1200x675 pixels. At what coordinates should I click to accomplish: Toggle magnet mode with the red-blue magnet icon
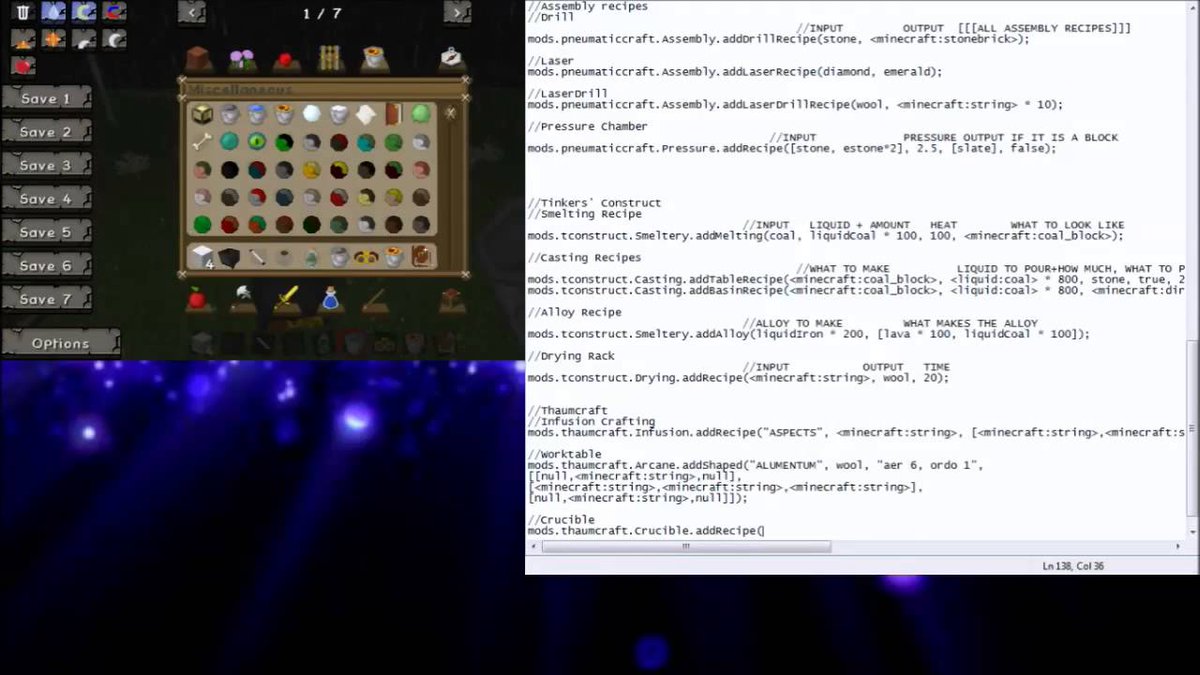coord(112,11)
